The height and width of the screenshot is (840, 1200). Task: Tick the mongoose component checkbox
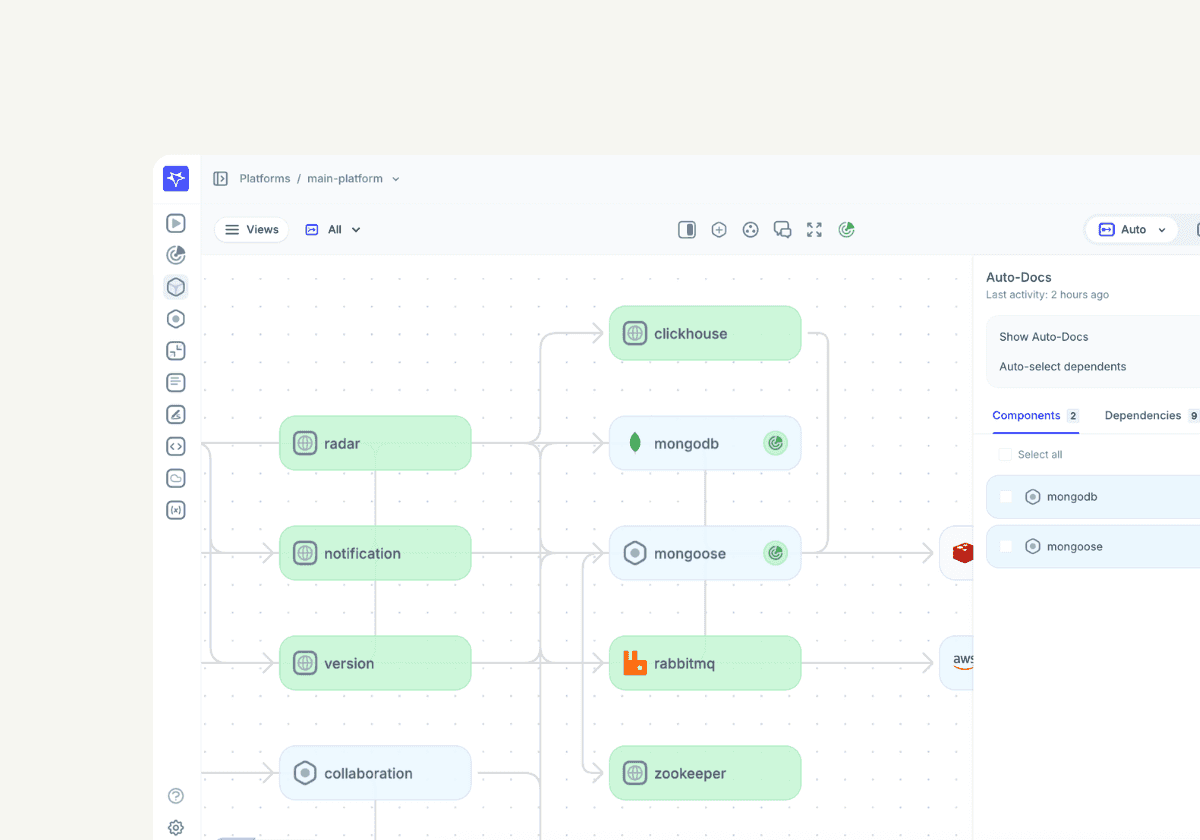tap(1006, 547)
